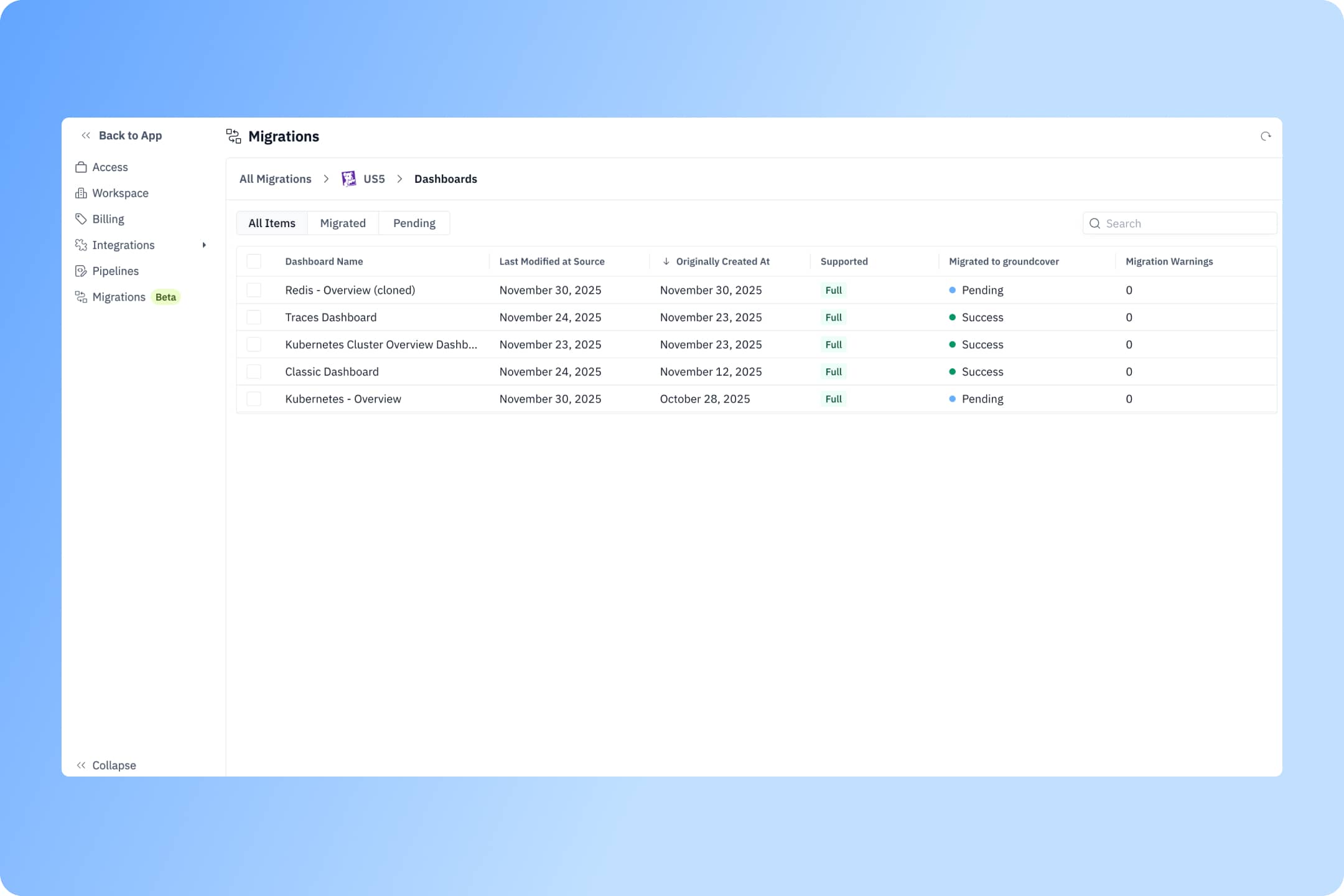Click the US5 Datadog logo icon
Image resolution: width=1344 pixels, height=896 pixels.
pos(348,179)
